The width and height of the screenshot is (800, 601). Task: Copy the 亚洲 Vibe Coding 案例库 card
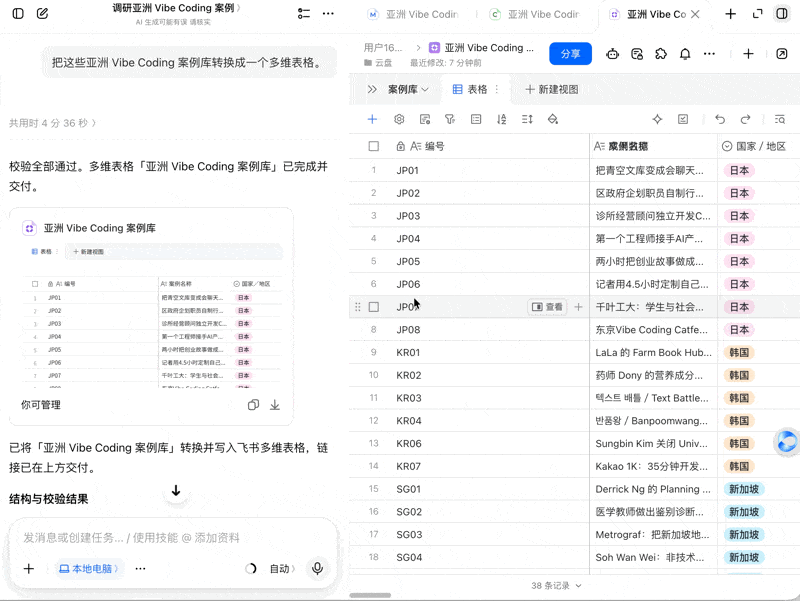click(253, 405)
